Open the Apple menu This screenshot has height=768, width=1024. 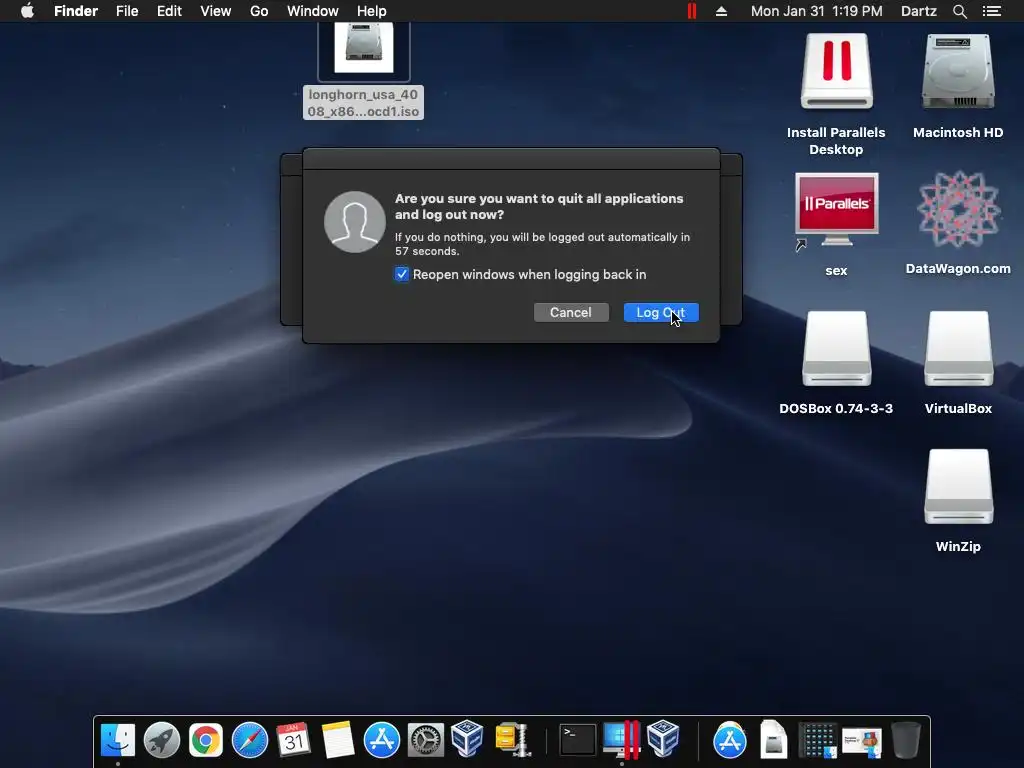pyautogui.click(x=27, y=11)
